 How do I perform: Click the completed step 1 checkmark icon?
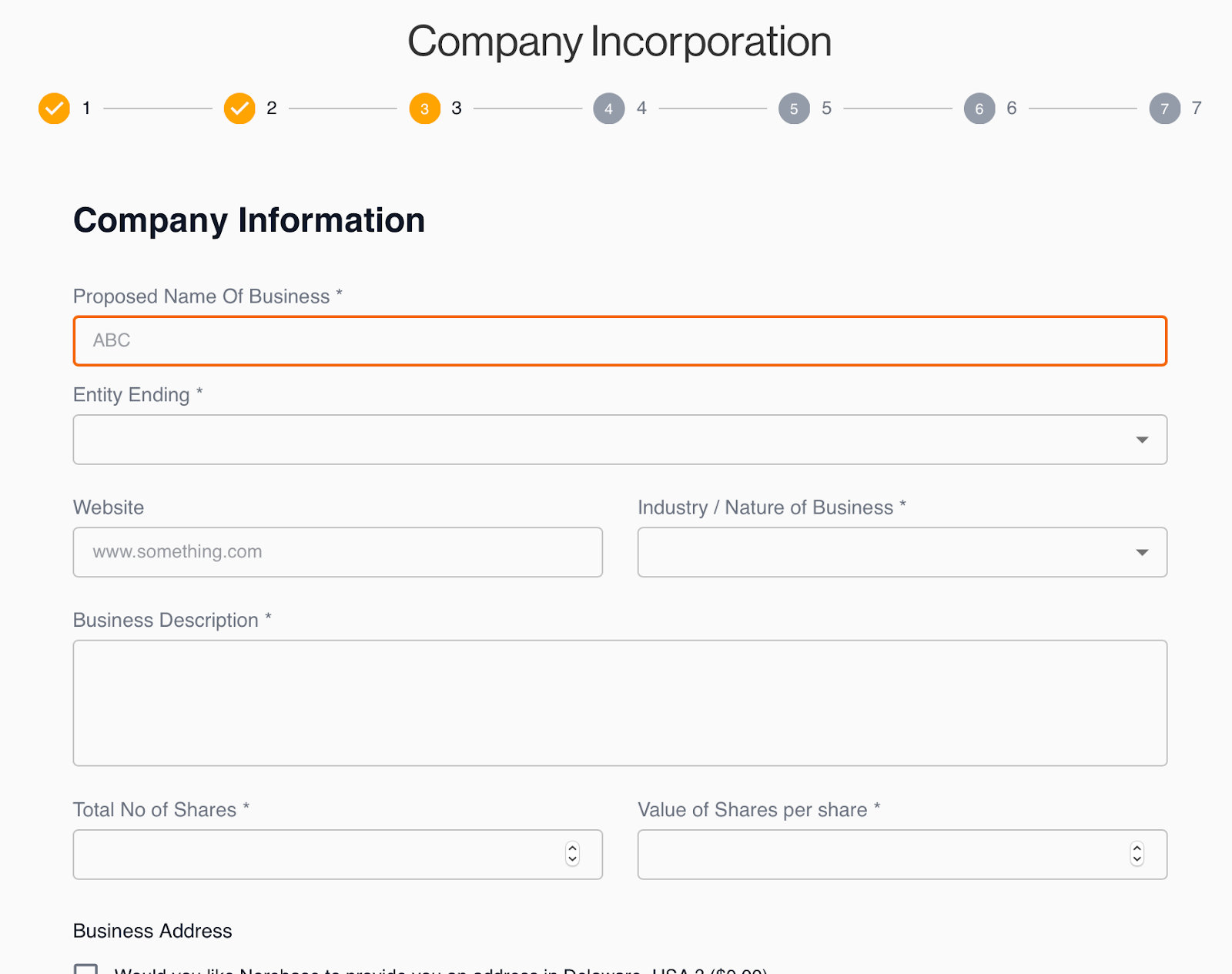(54, 109)
